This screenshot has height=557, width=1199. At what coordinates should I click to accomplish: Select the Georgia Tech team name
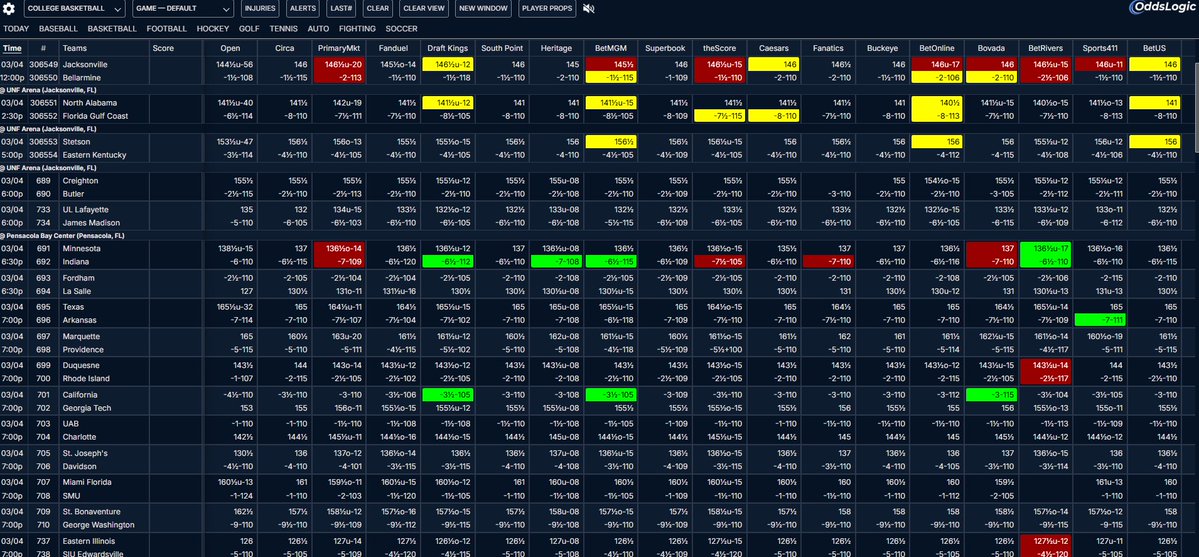pos(86,408)
